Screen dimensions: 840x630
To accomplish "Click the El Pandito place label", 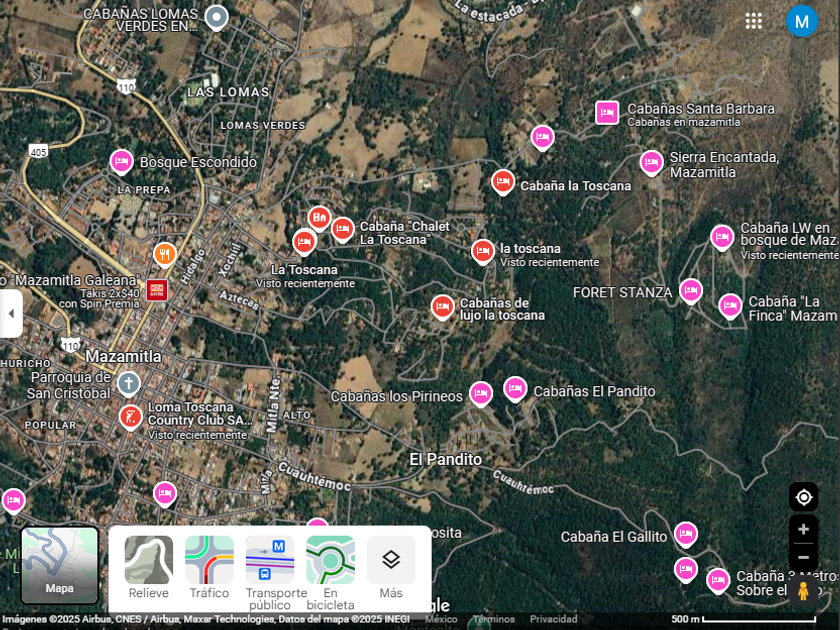I will click(446, 459).
